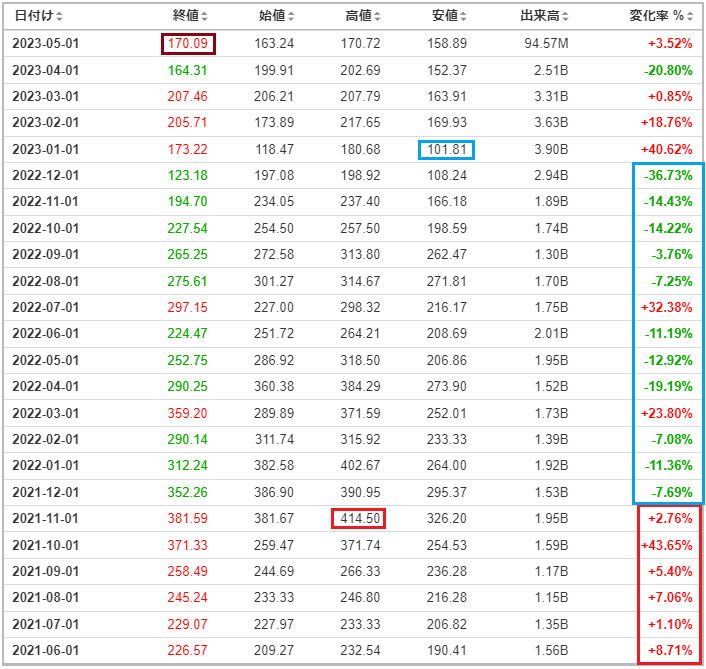
Task: Click the -20.80% change for 2023-04-01
Action: point(668,71)
